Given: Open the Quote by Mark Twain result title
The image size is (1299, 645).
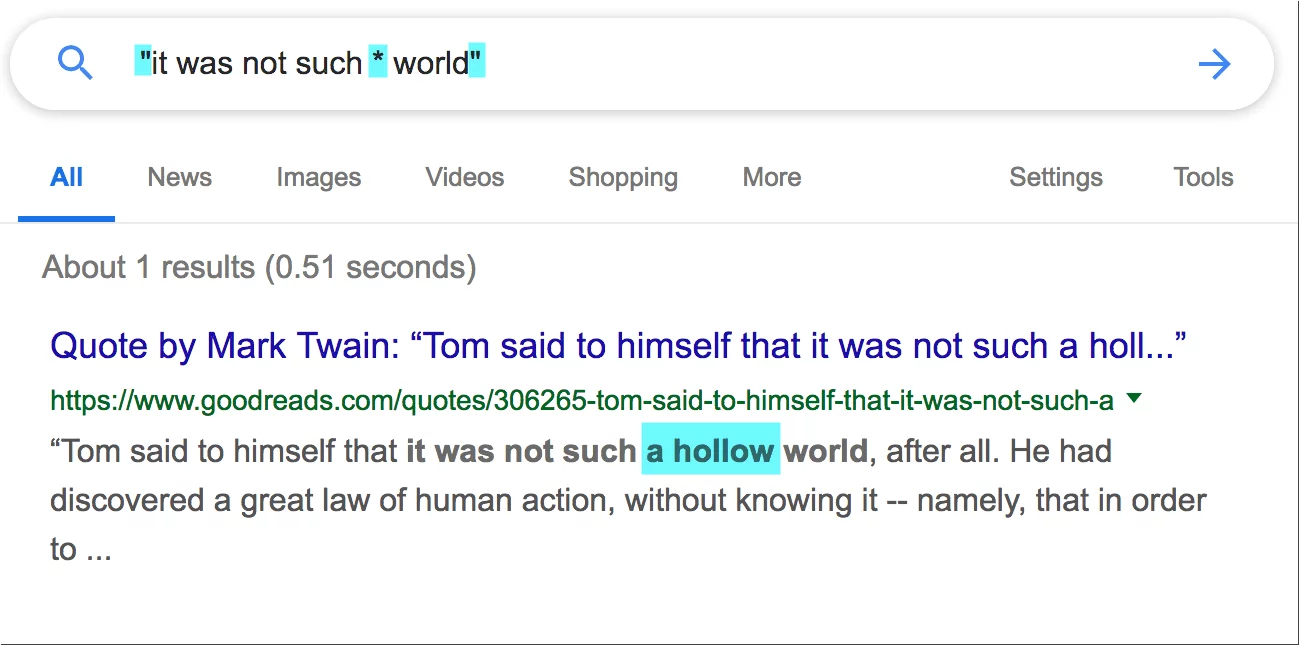Looking at the screenshot, I should coord(618,346).
